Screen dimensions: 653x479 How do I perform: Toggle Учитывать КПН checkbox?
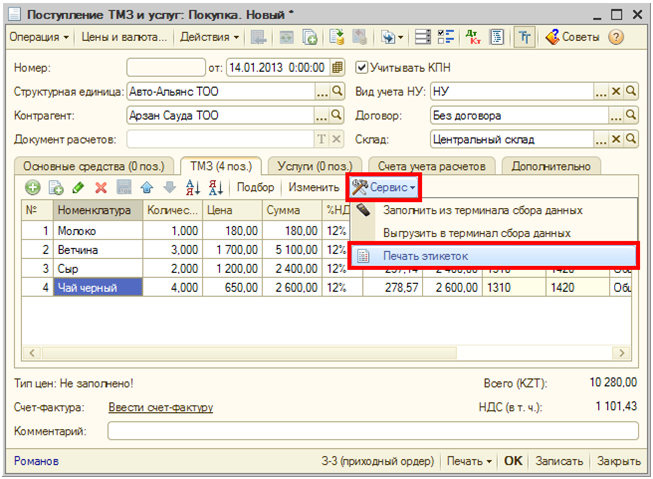363,68
